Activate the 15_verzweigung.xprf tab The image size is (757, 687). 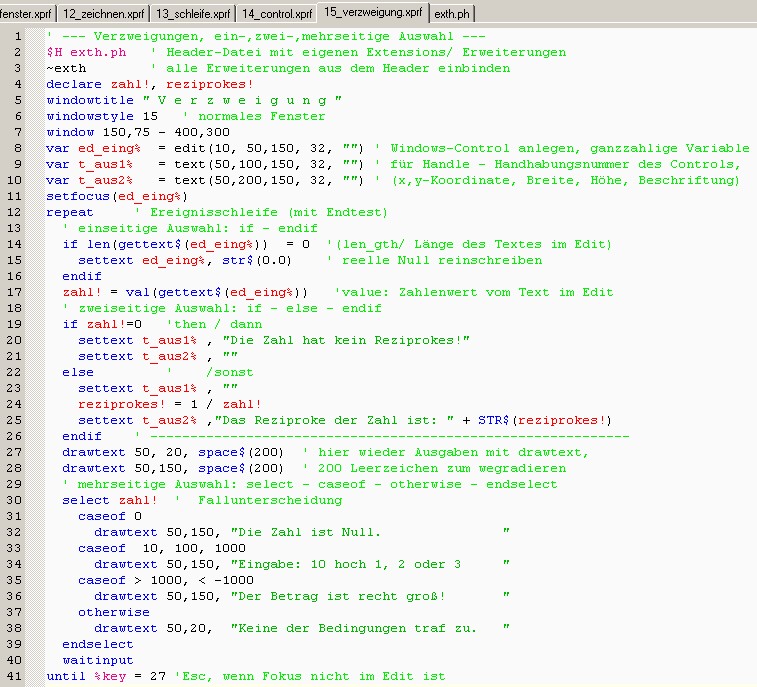(373, 12)
